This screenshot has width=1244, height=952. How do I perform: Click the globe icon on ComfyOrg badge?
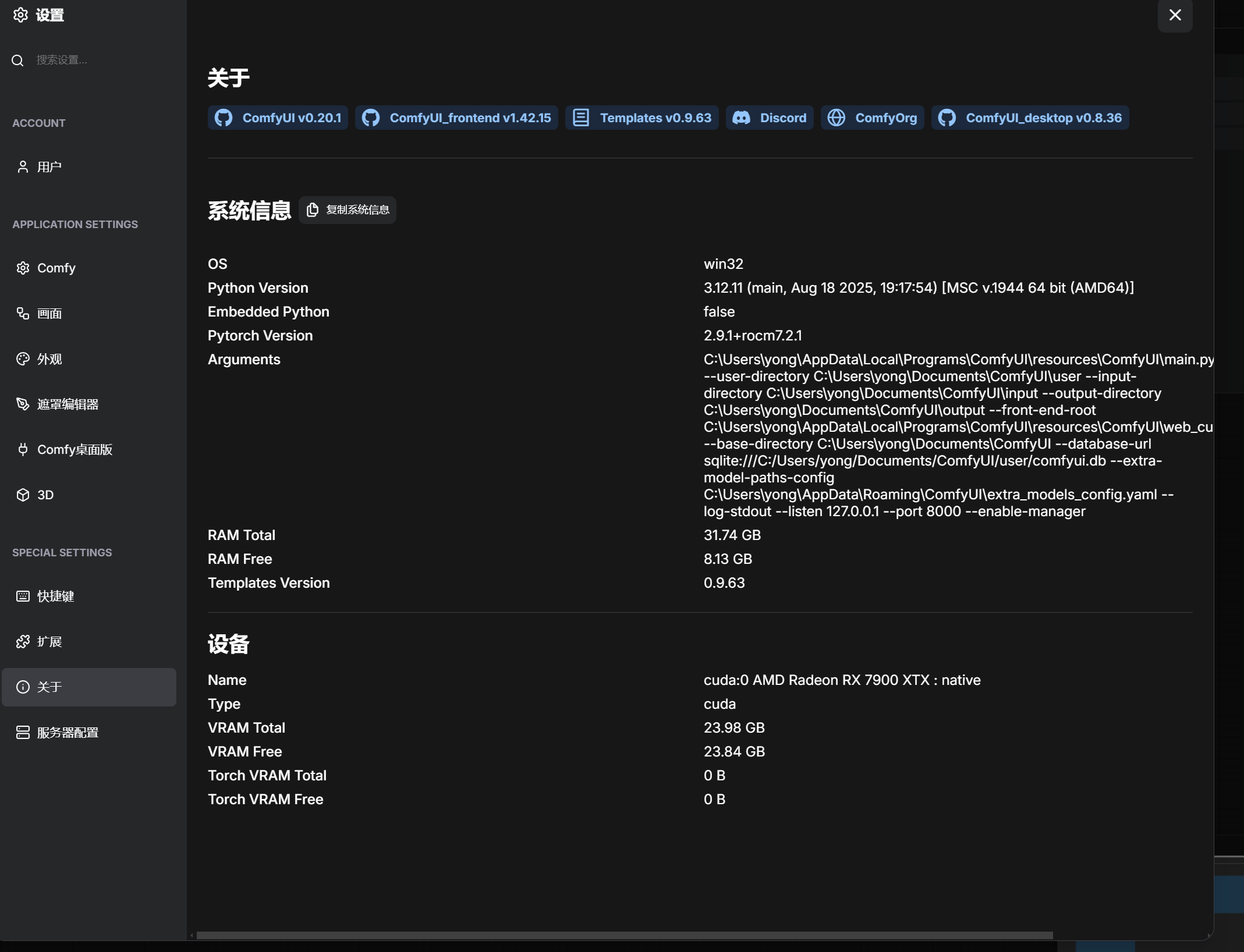tap(837, 118)
